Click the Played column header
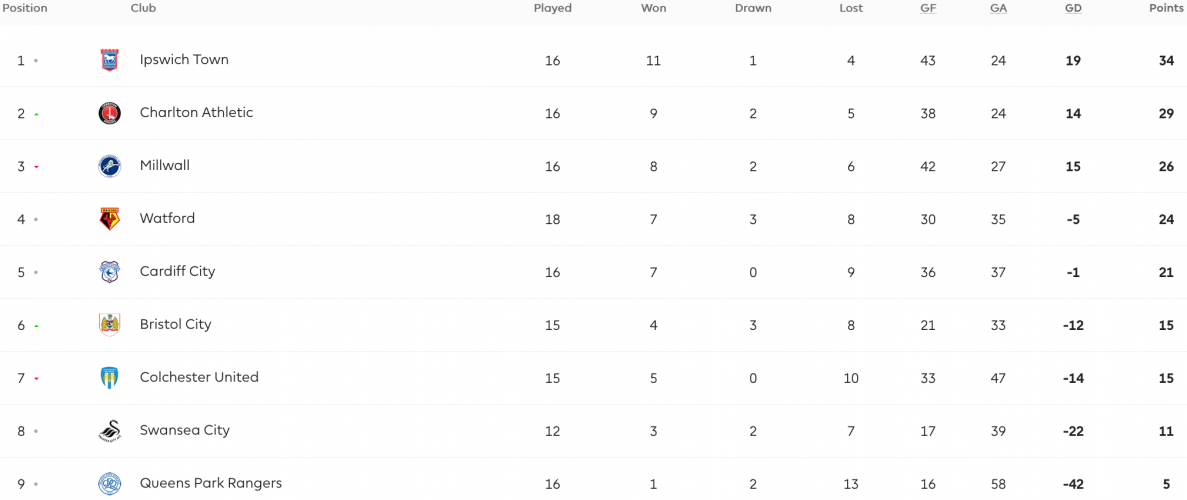 pyautogui.click(x=553, y=8)
